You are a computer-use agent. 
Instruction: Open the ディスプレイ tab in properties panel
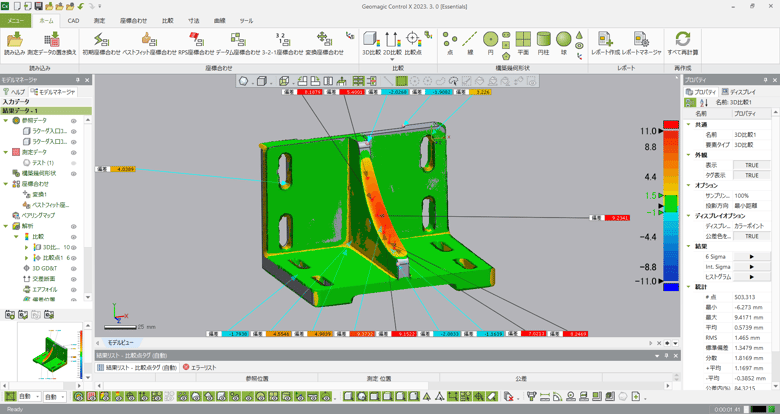click(x=739, y=92)
